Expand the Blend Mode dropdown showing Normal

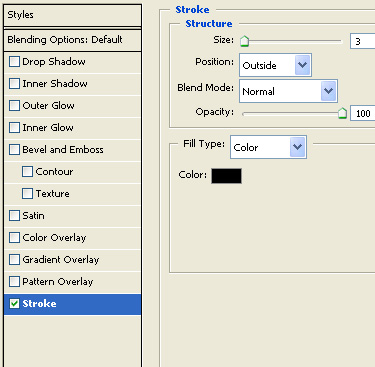(288, 91)
